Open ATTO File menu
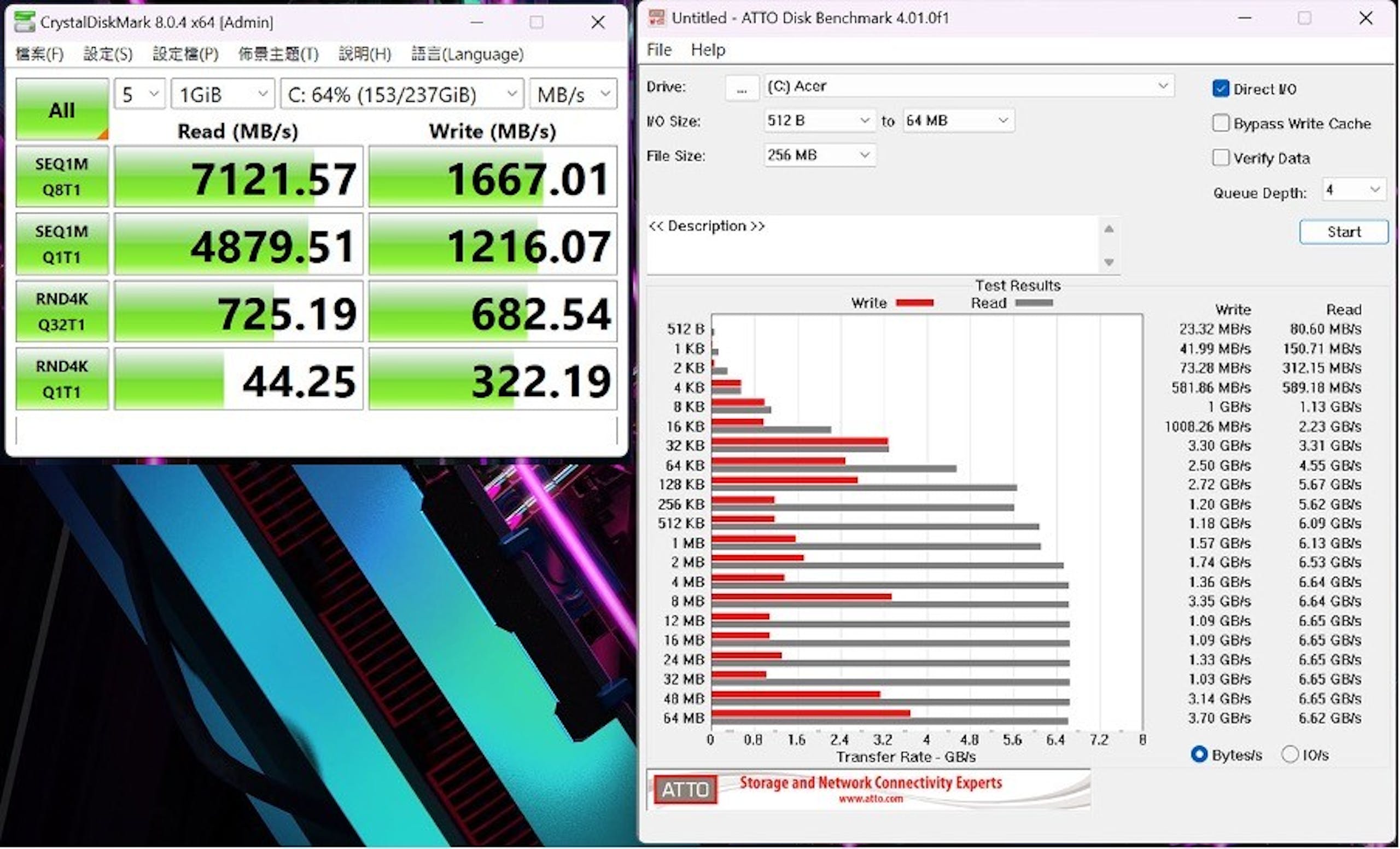1400x849 pixels. click(x=659, y=50)
